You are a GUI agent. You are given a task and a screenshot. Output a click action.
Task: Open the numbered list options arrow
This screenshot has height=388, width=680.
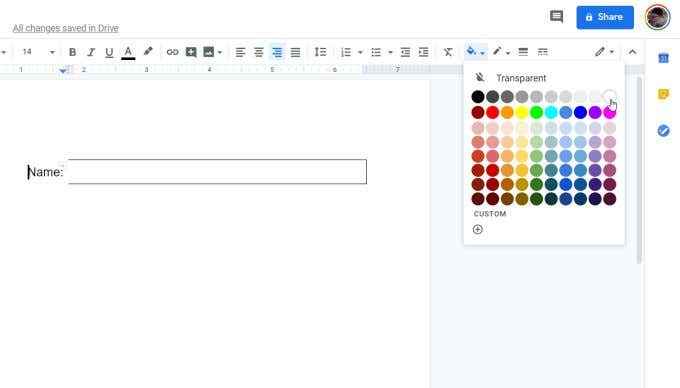click(x=360, y=52)
